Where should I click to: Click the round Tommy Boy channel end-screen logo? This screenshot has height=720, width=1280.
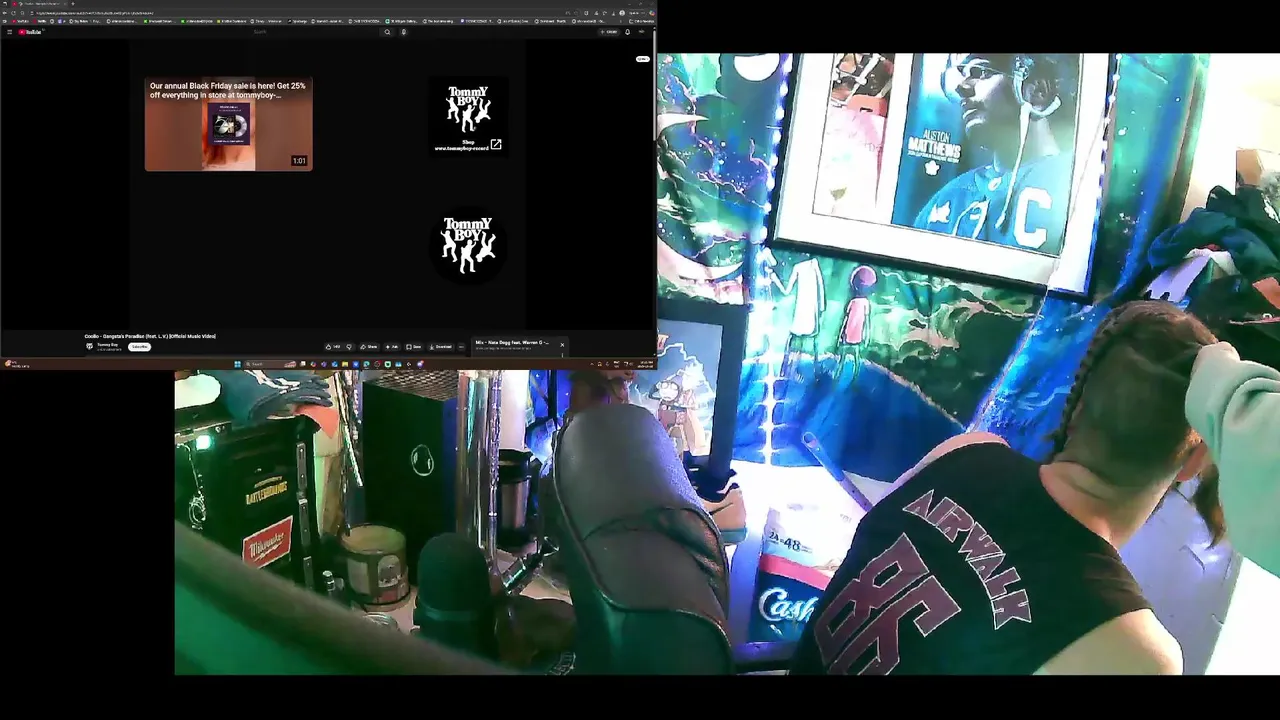[468, 245]
